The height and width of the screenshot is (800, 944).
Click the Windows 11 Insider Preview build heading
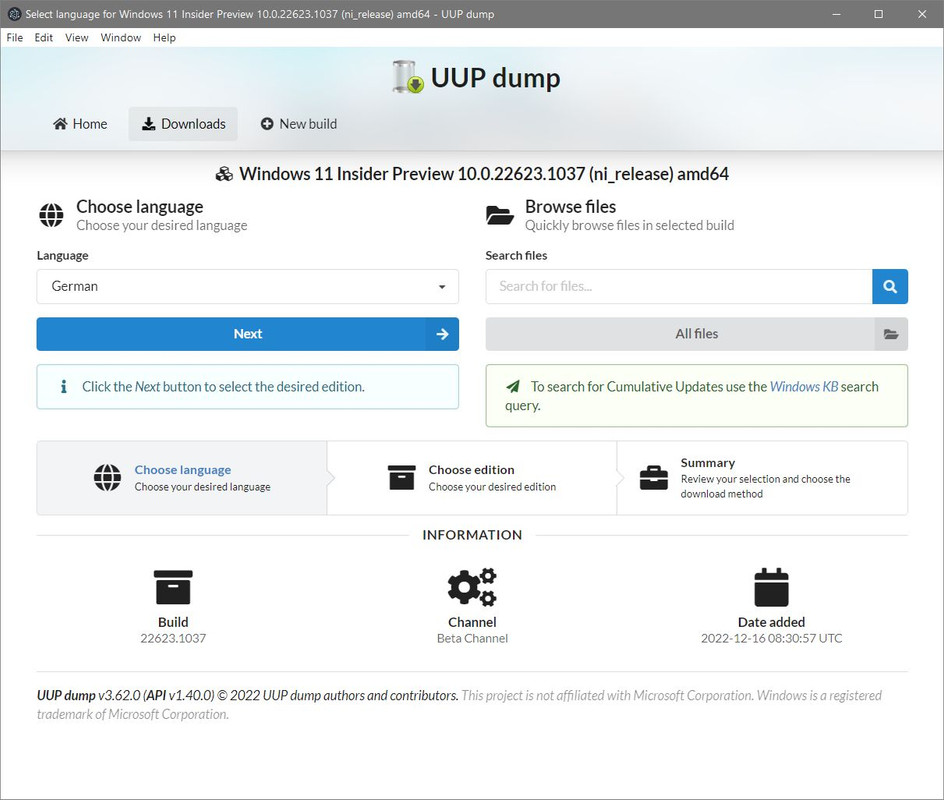483,174
